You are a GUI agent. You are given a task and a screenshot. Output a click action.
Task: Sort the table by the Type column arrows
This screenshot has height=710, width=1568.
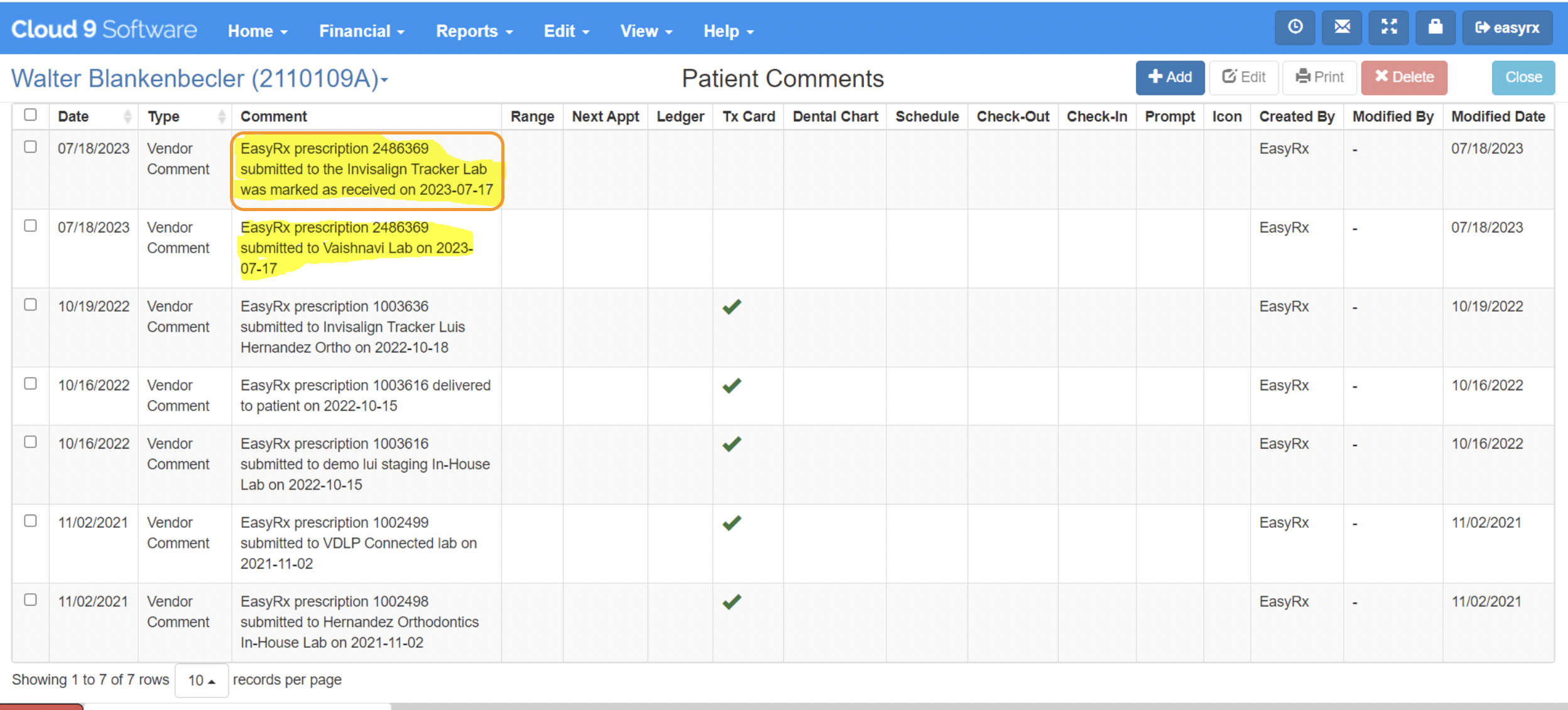coord(222,116)
